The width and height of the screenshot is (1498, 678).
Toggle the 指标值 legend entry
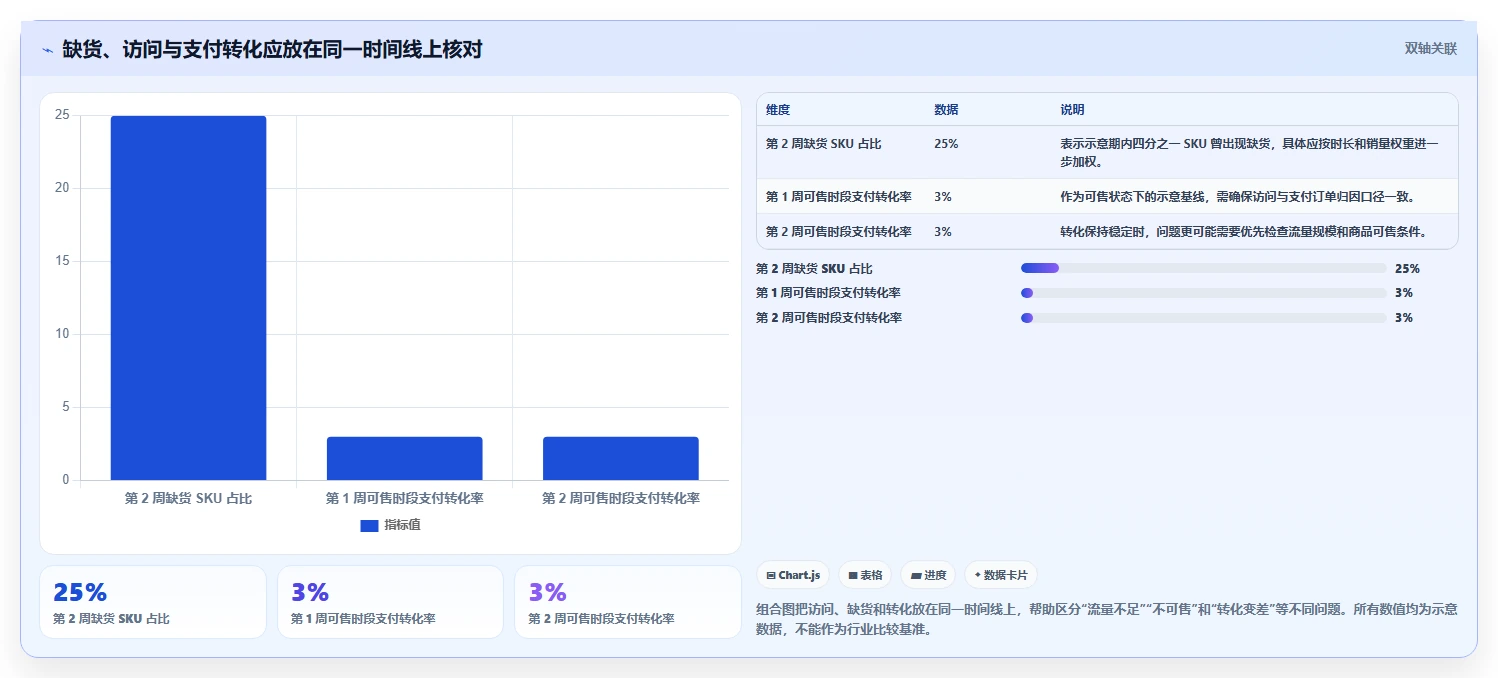point(390,525)
